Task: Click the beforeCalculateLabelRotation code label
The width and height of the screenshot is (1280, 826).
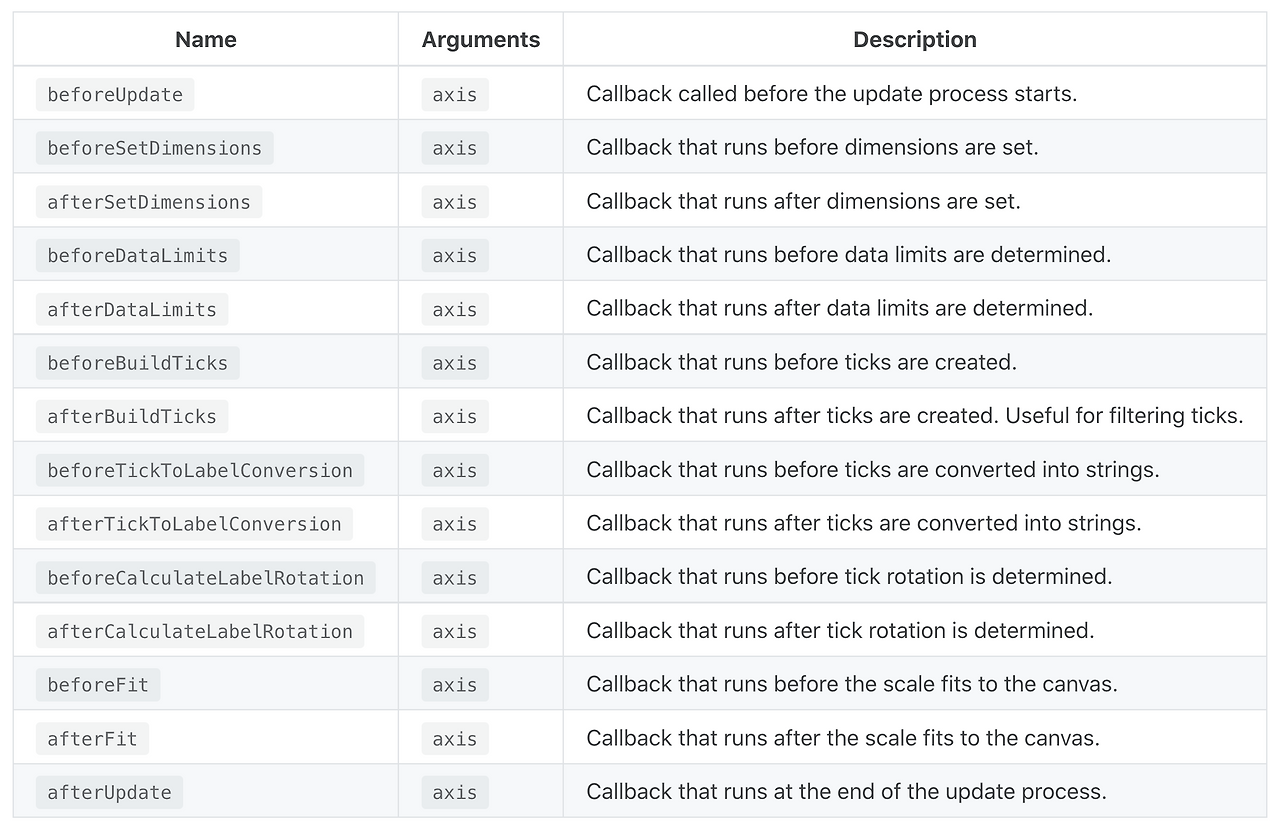Action: [x=205, y=578]
